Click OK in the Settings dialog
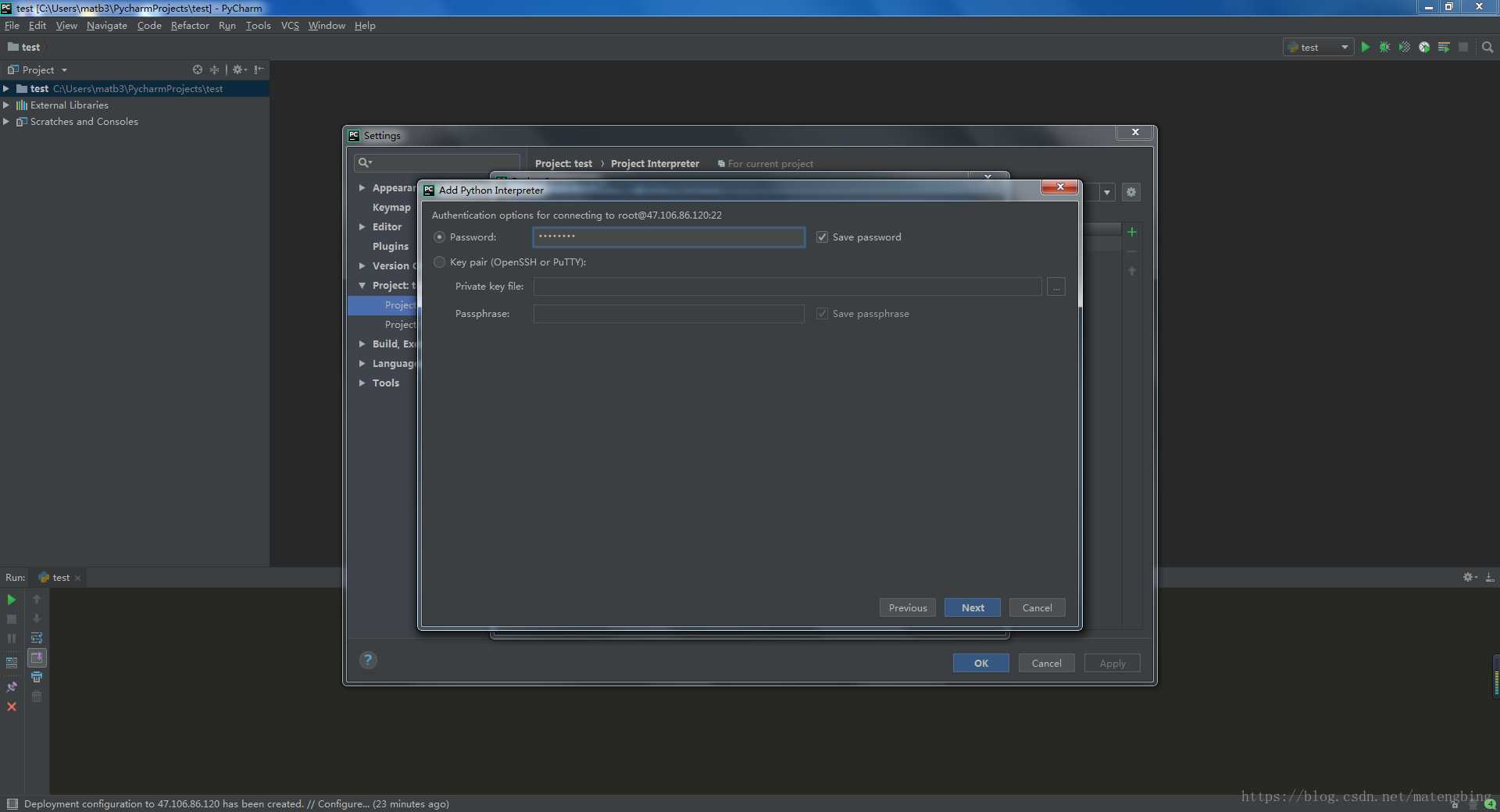 point(981,664)
